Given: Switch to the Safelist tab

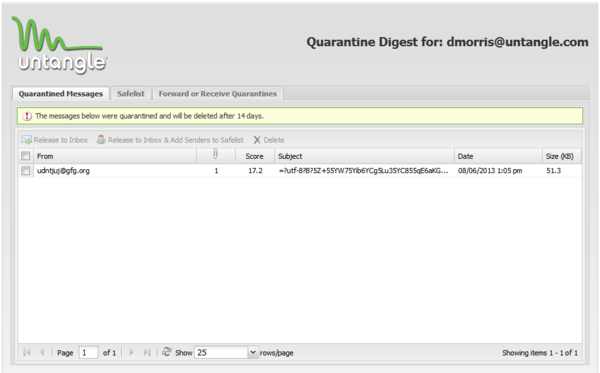Looking at the screenshot, I should (131, 94).
